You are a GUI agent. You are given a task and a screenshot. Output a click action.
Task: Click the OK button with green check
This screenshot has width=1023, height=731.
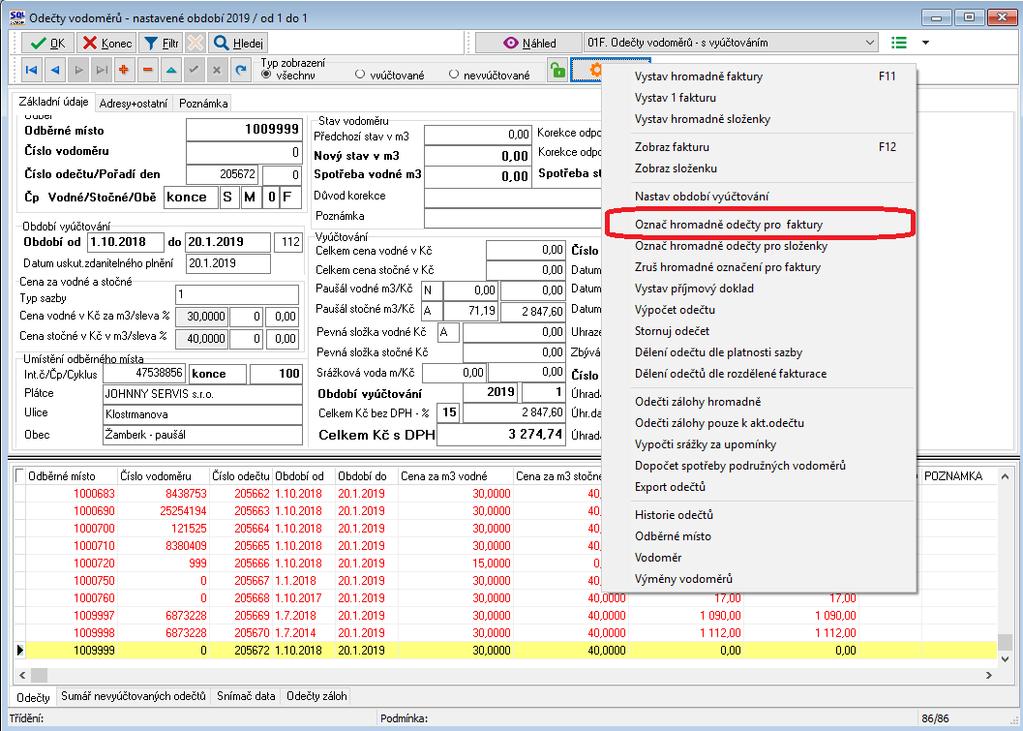point(48,43)
